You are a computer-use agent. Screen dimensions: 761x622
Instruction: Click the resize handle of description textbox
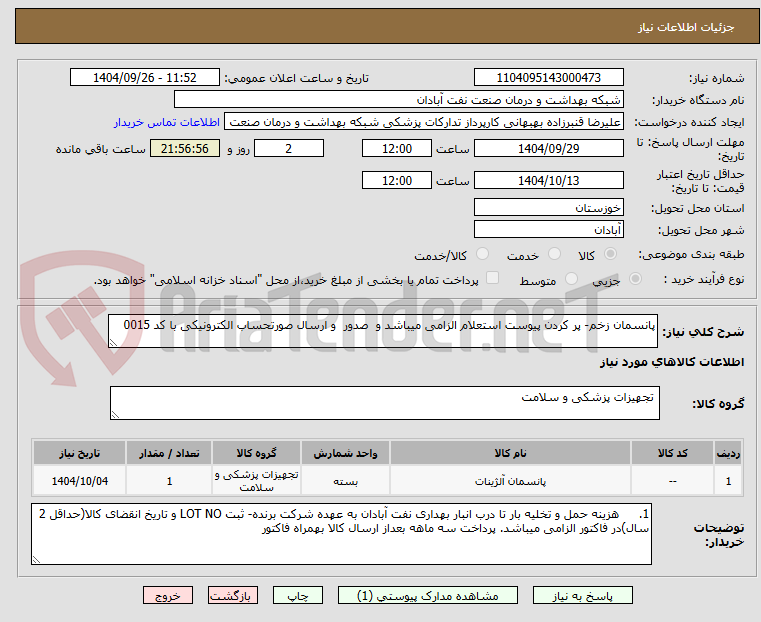tap(113, 343)
